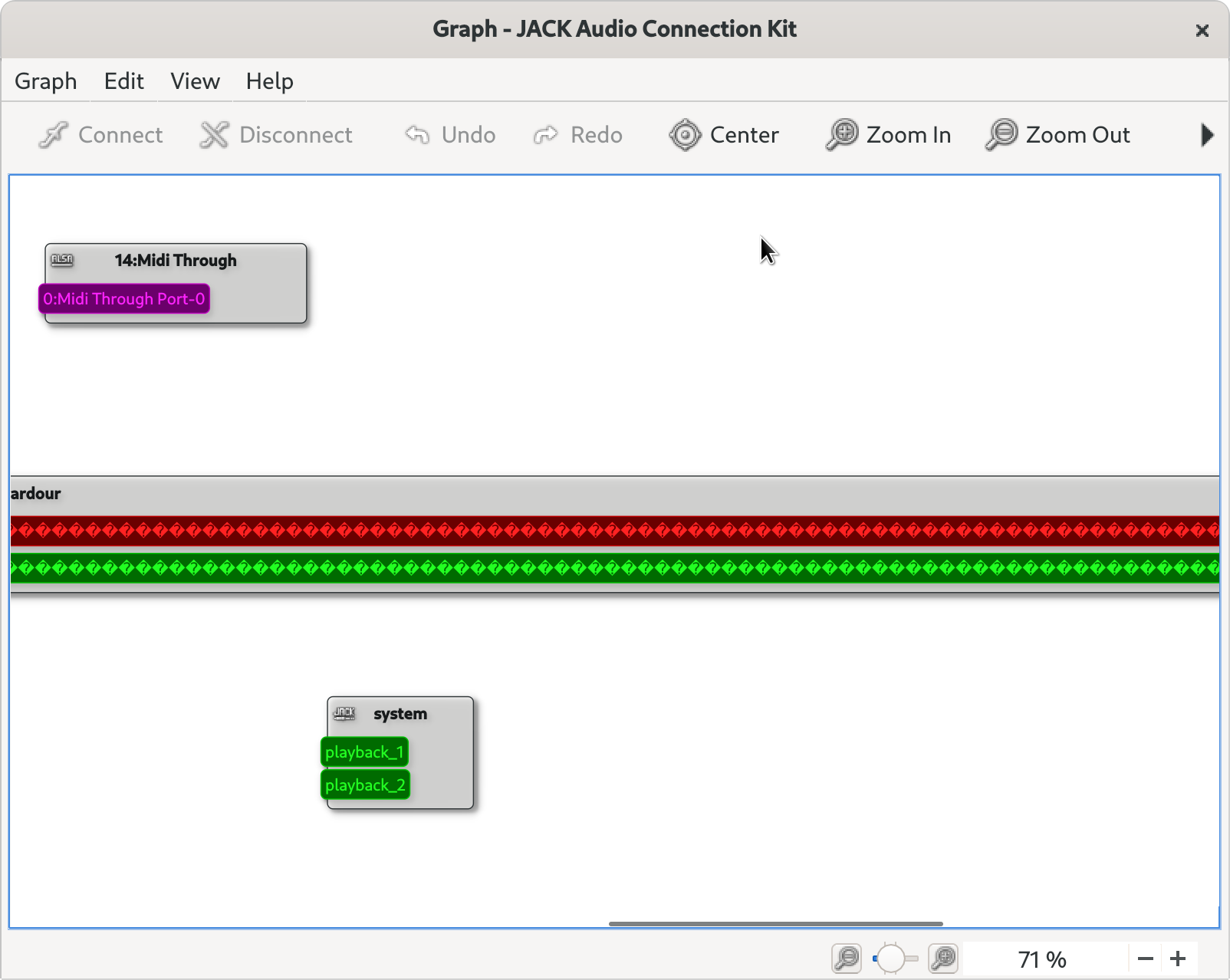Expand the toolbar overflow arrow
1230x980 pixels.
[x=1207, y=135]
